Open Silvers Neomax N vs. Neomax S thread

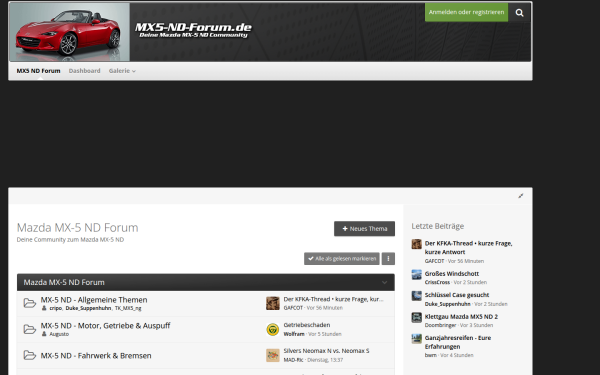(326, 351)
